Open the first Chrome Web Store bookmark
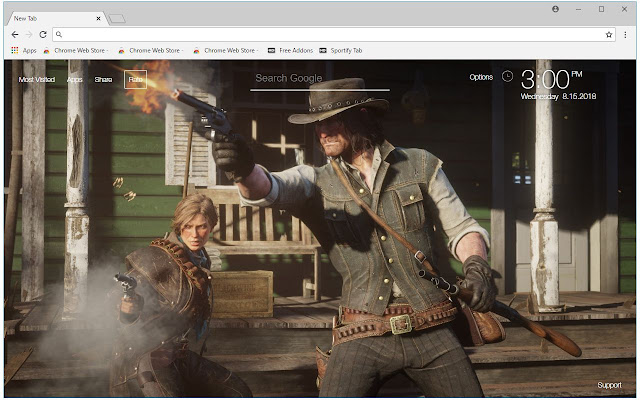This screenshot has height=400, width=640. tap(76, 51)
